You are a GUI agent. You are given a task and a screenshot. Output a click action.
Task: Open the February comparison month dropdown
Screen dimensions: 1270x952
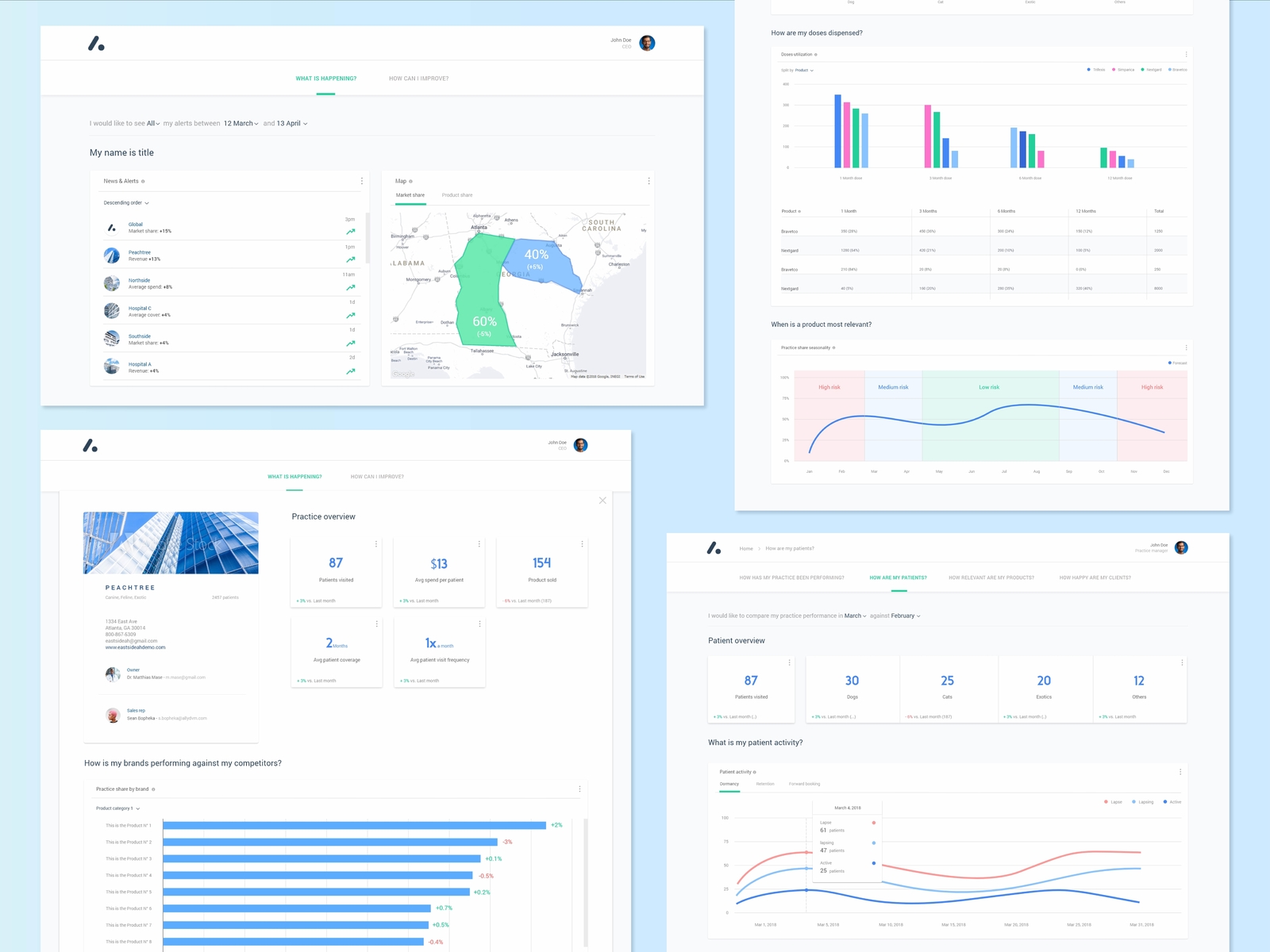click(x=906, y=616)
